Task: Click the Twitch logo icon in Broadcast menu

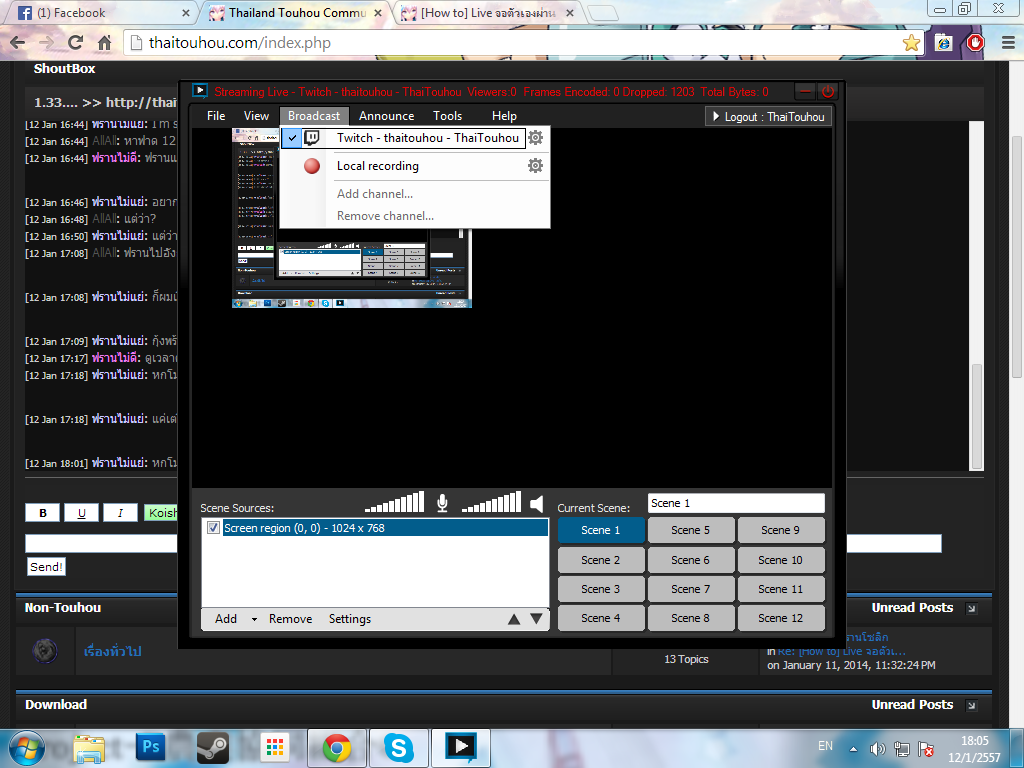Action: pos(312,138)
